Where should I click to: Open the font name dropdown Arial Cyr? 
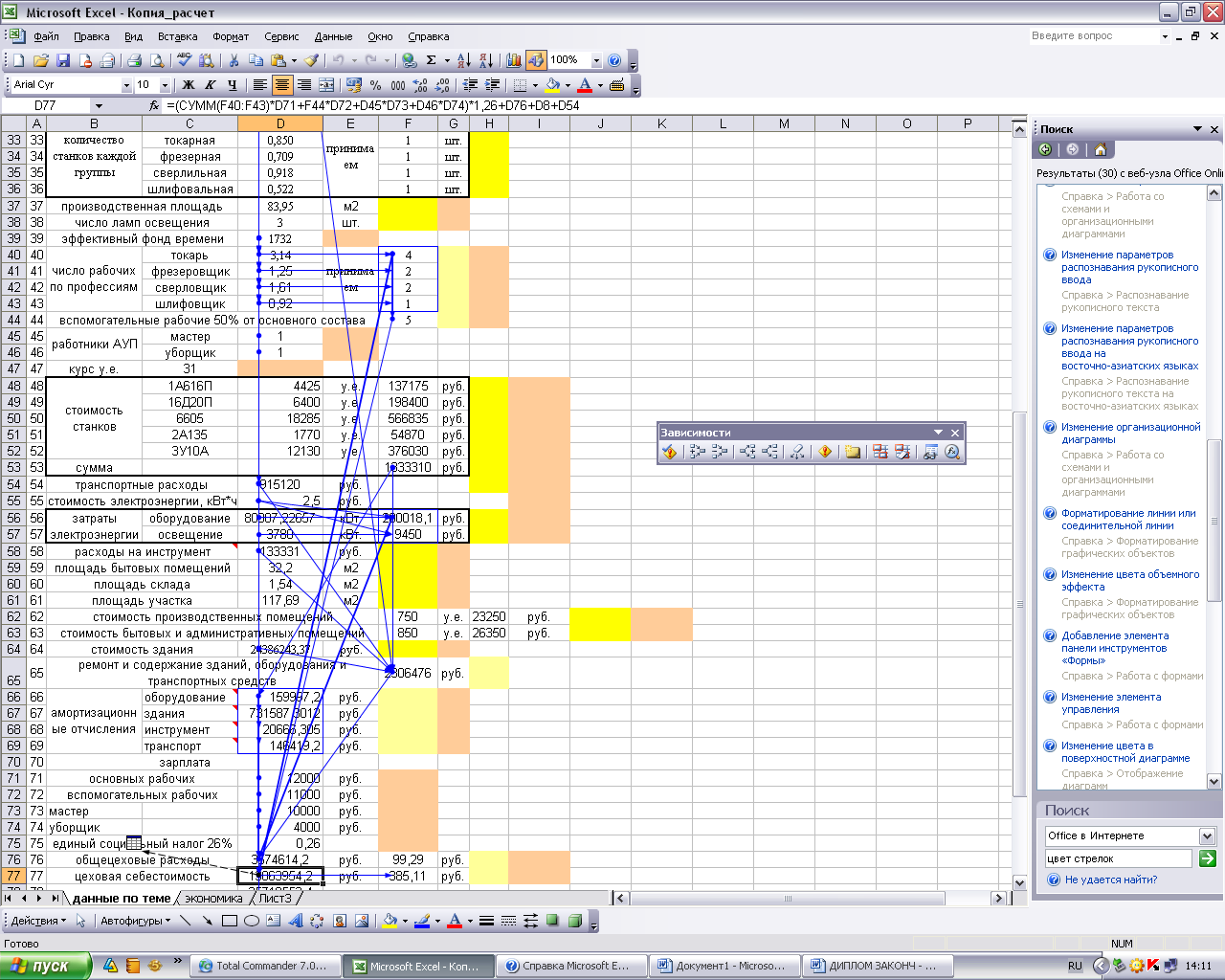click(126, 85)
